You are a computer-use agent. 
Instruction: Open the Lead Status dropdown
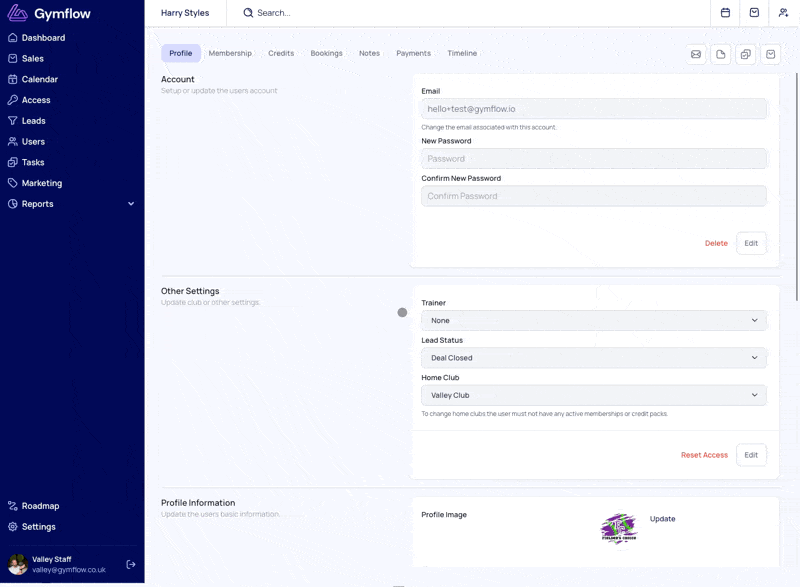[x=593, y=358]
